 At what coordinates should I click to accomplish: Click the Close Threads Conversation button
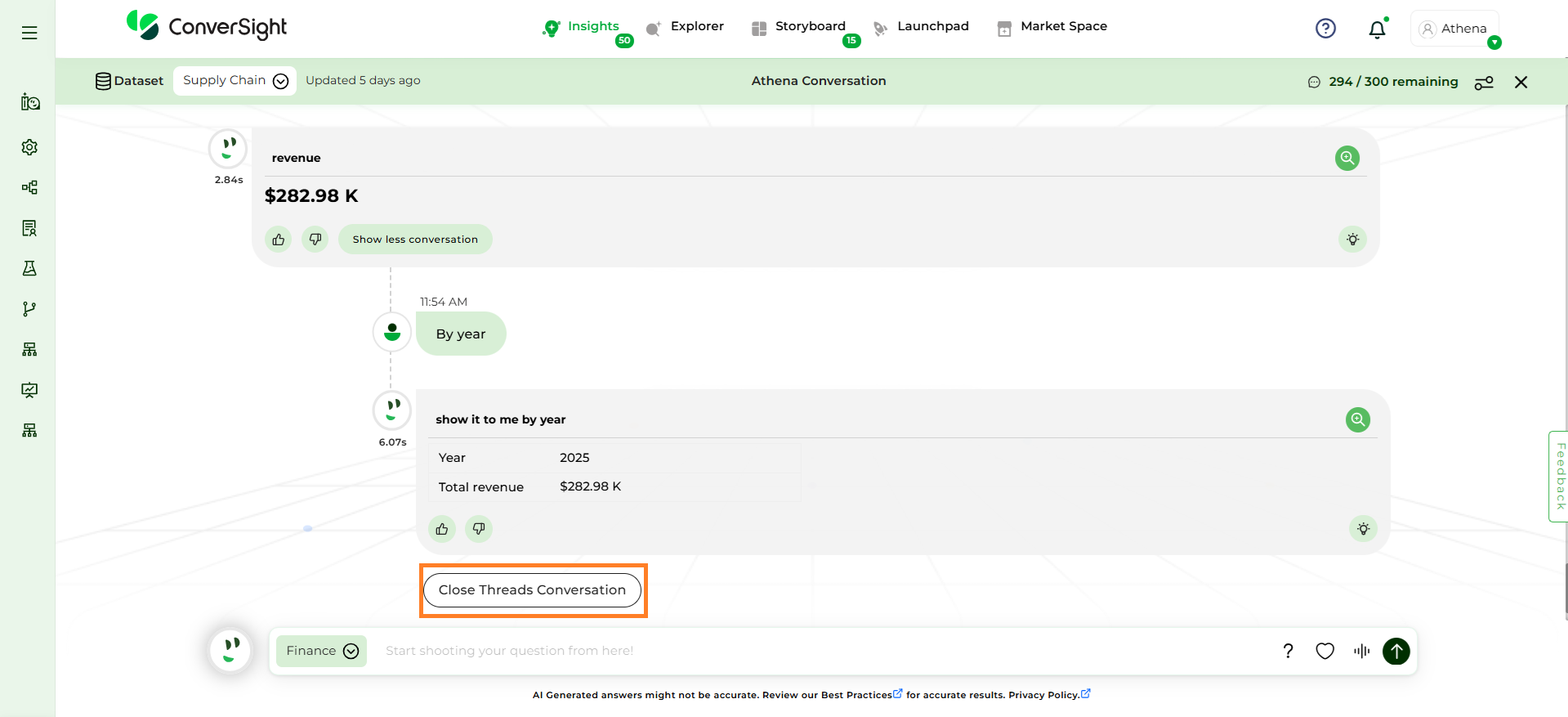click(x=532, y=590)
